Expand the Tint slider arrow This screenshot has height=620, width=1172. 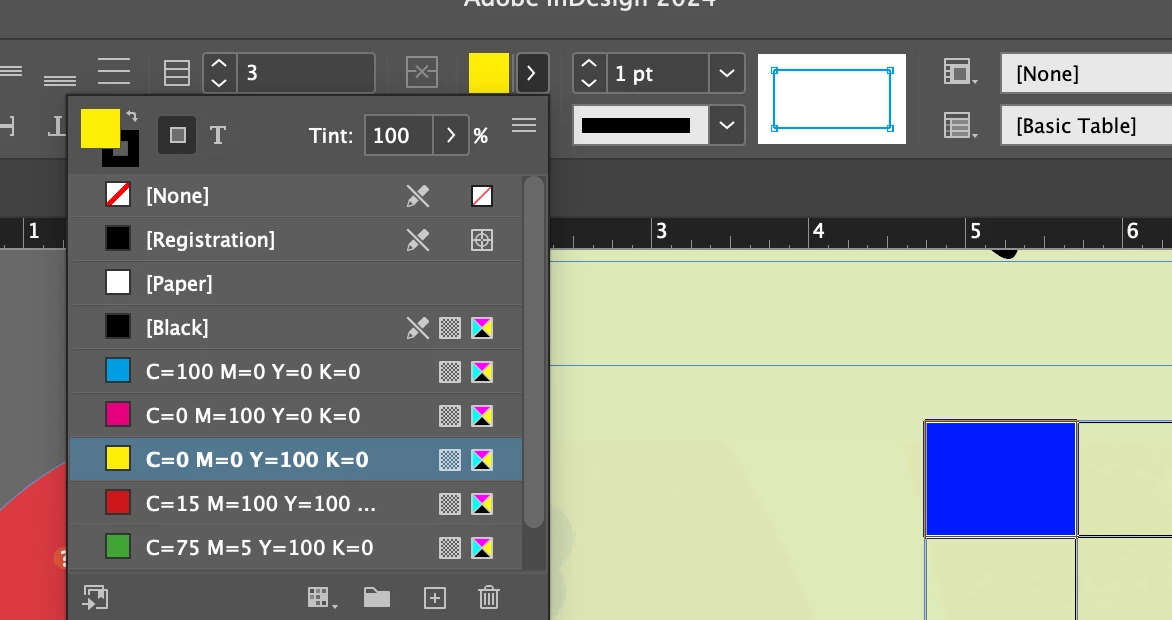(x=451, y=135)
